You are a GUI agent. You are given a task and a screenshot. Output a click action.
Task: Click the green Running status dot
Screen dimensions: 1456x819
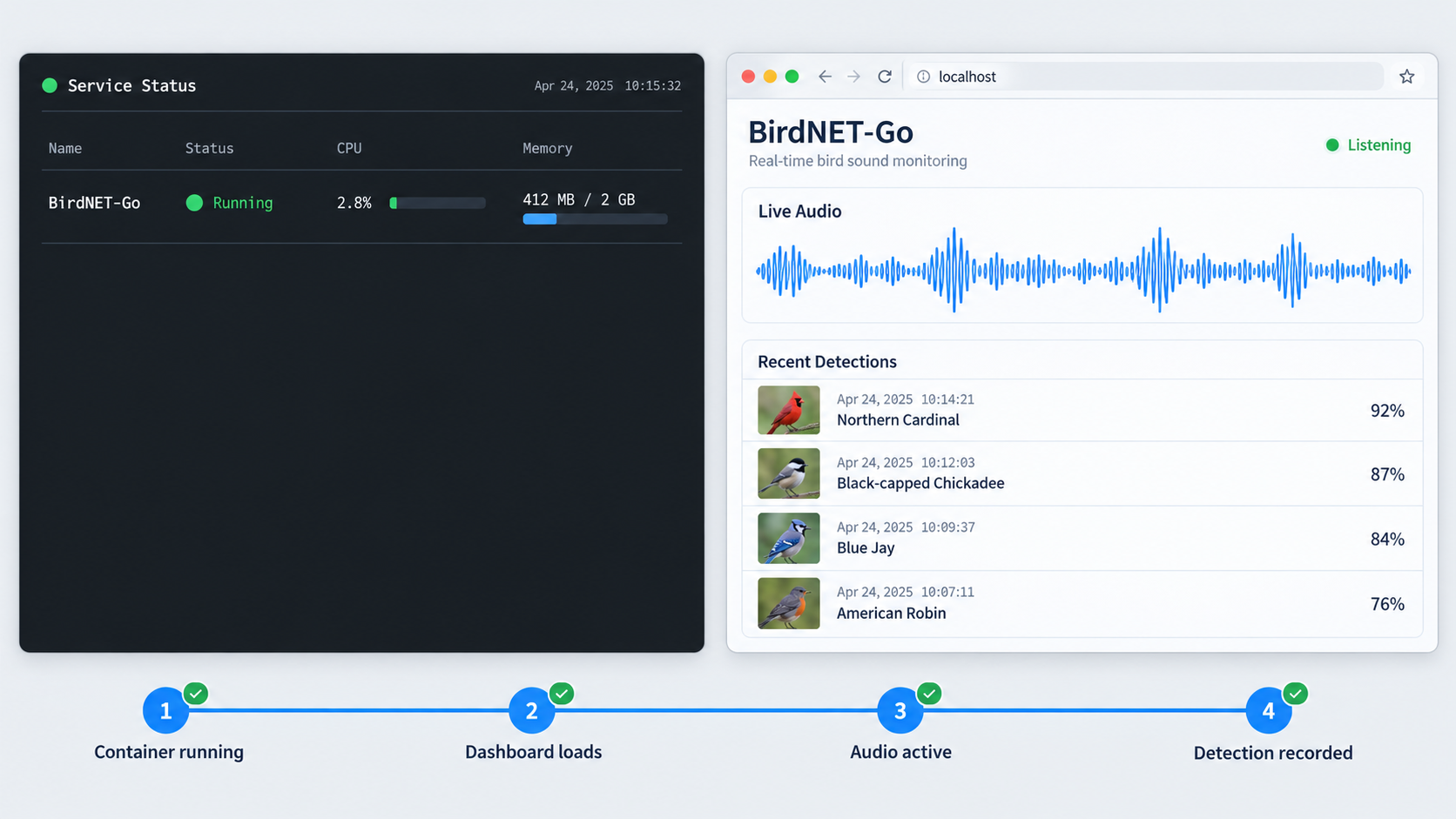pyautogui.click(x=194, y=203)
